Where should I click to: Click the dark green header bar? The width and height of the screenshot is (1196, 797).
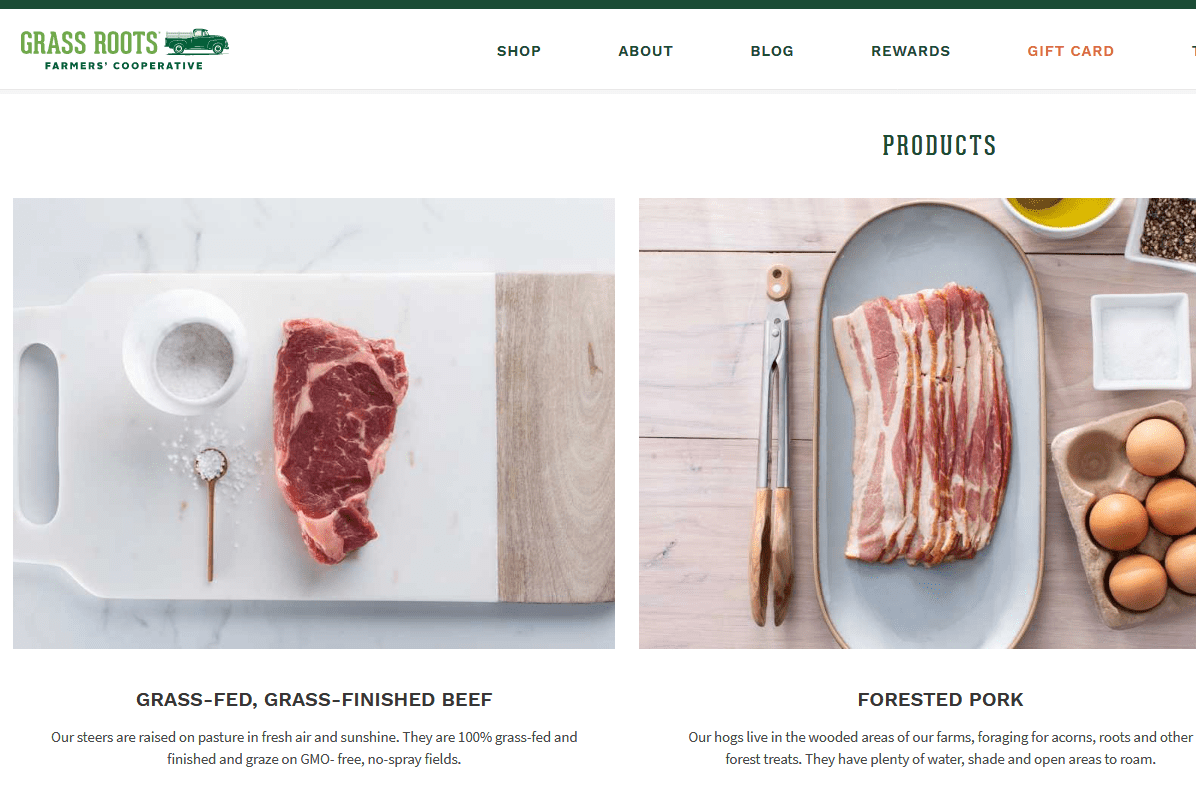click(598, 6)
